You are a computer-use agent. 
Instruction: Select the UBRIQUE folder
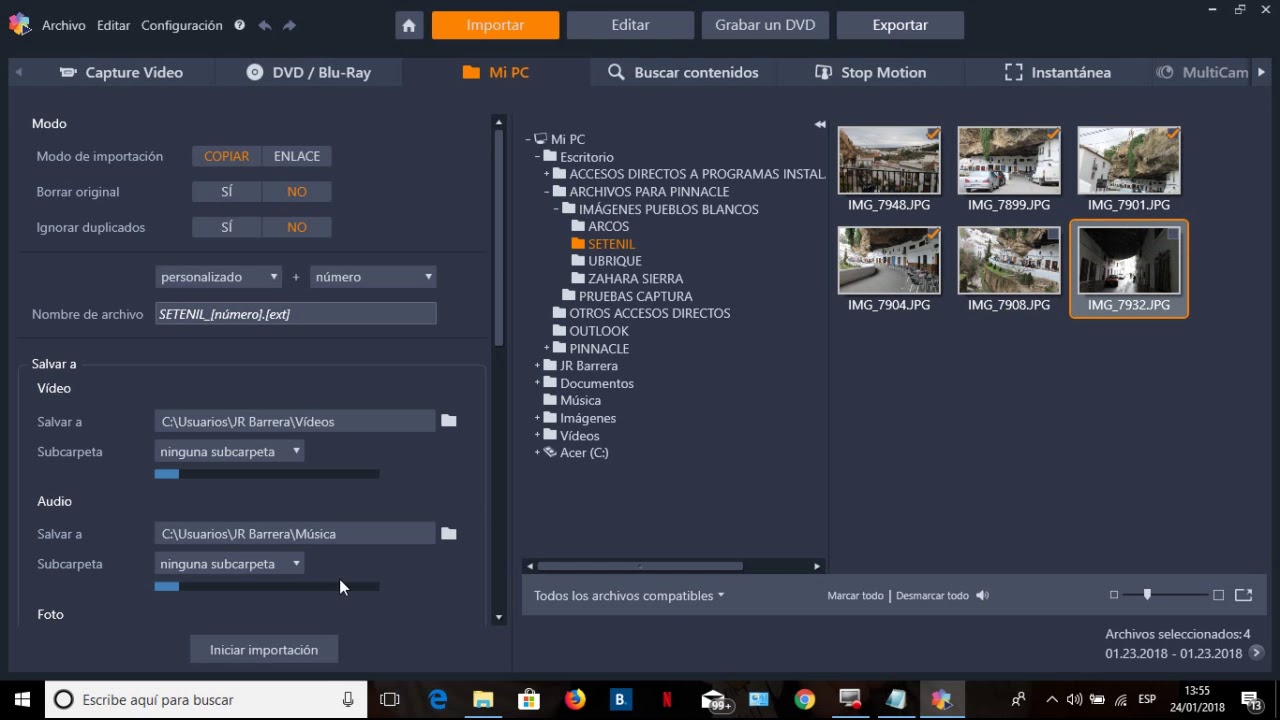pyautogui.click(x=615, y=261)
